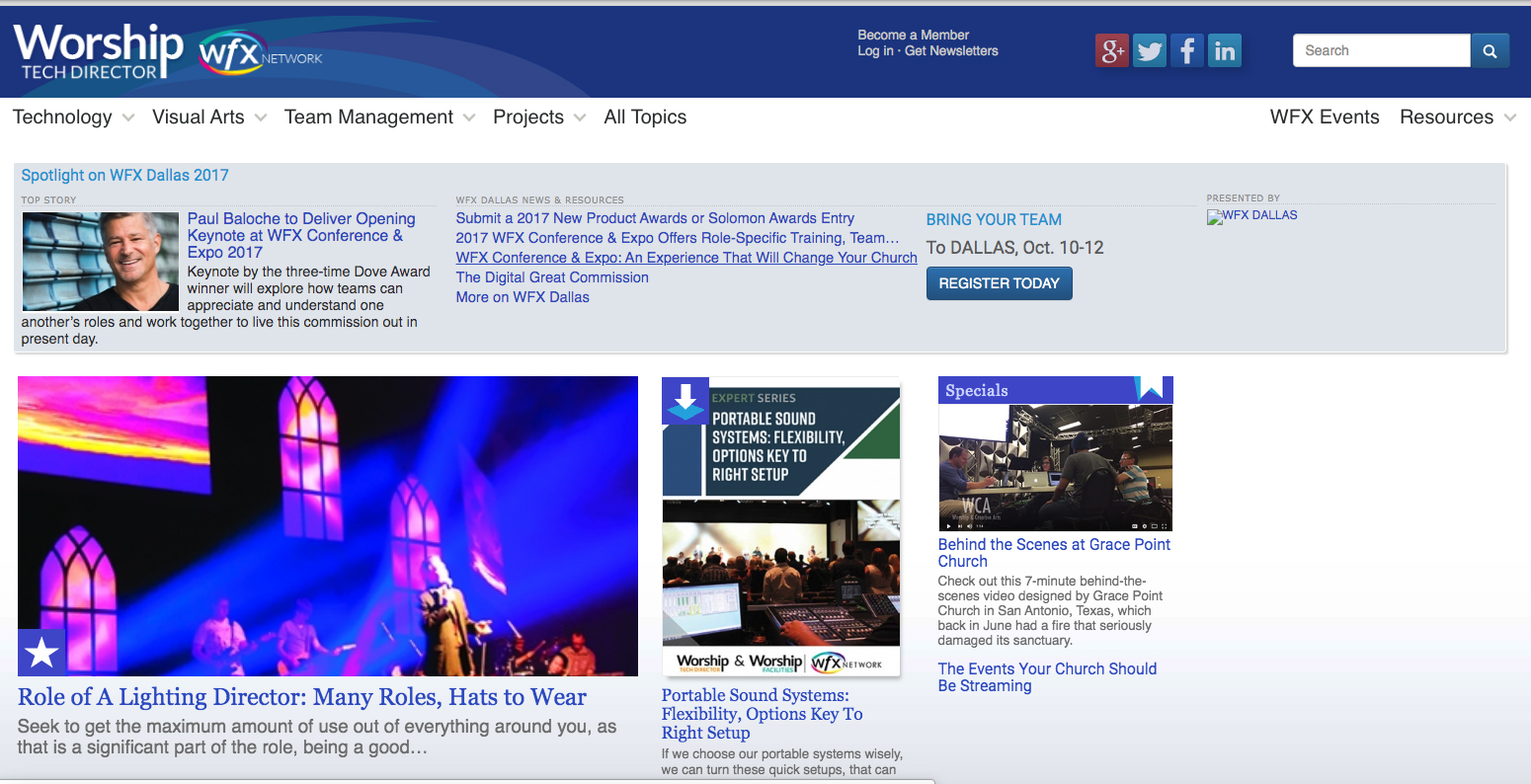Click the magnifying glass search button
The height and width of the screenshot is (784, 1531).
pyautogui.click(x=1490, y=50)
